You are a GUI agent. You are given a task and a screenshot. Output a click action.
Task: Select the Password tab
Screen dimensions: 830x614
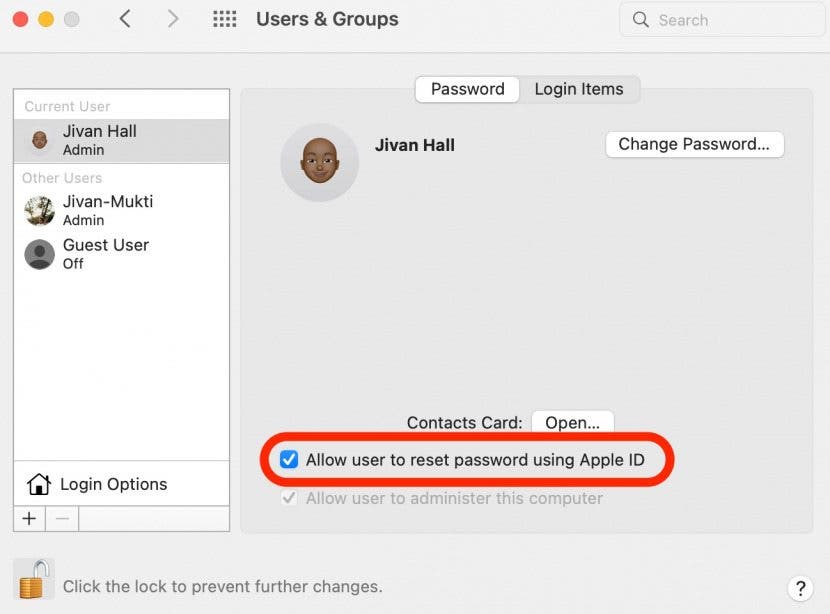click(x=466, y=89)
